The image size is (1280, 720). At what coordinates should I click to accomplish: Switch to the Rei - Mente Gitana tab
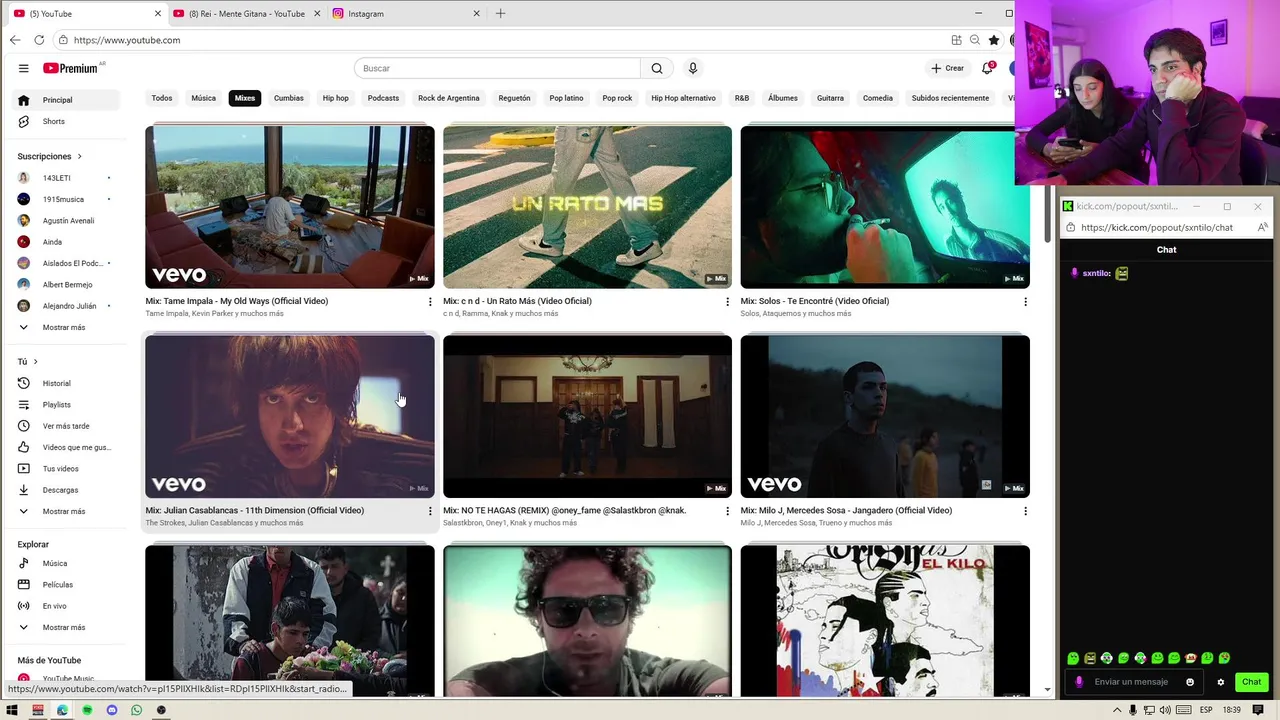(x=247, y=14)
